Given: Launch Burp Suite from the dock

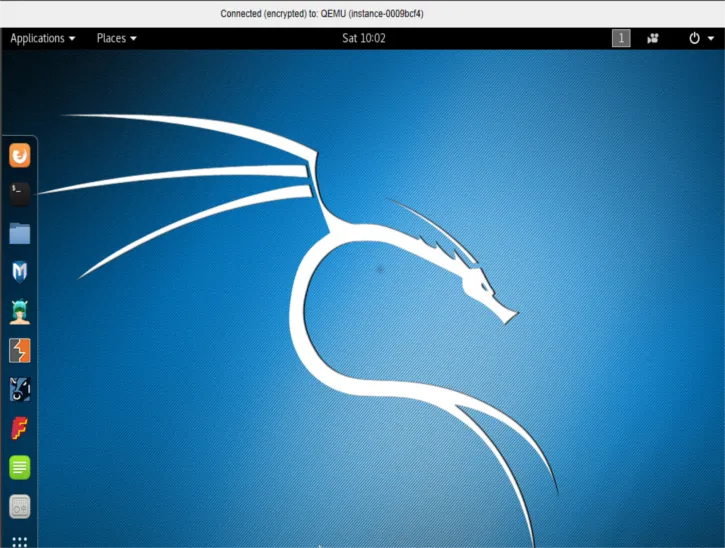Looking at the screenshot, I should [19, 350].
